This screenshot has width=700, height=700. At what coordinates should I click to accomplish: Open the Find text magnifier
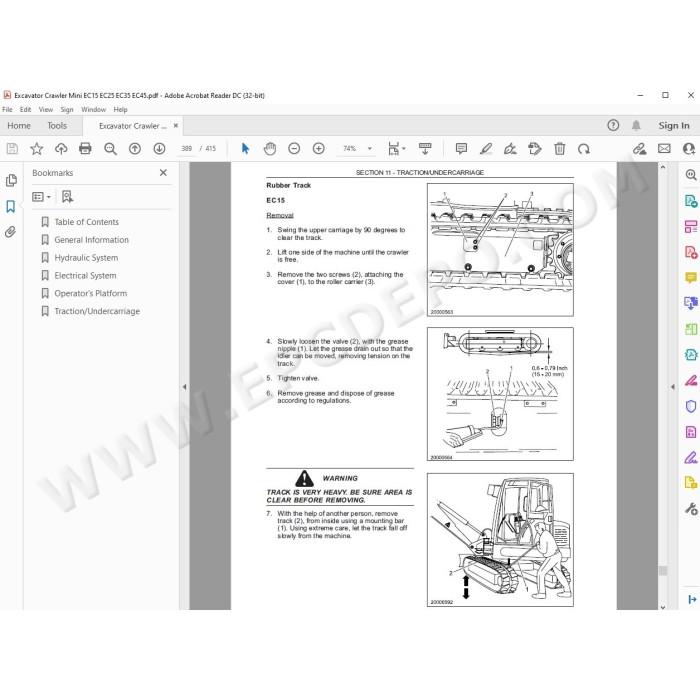tap(110, 149)
